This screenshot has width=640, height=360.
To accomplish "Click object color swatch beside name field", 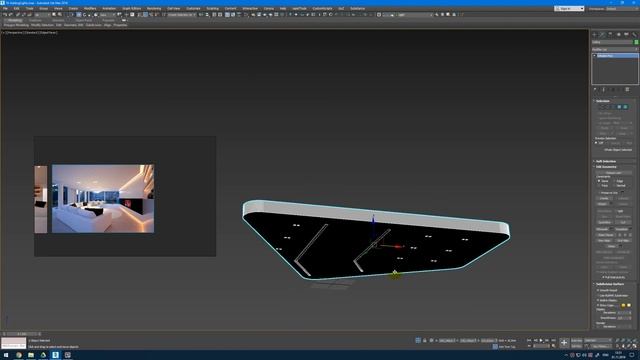I will (x=636, y=42).
